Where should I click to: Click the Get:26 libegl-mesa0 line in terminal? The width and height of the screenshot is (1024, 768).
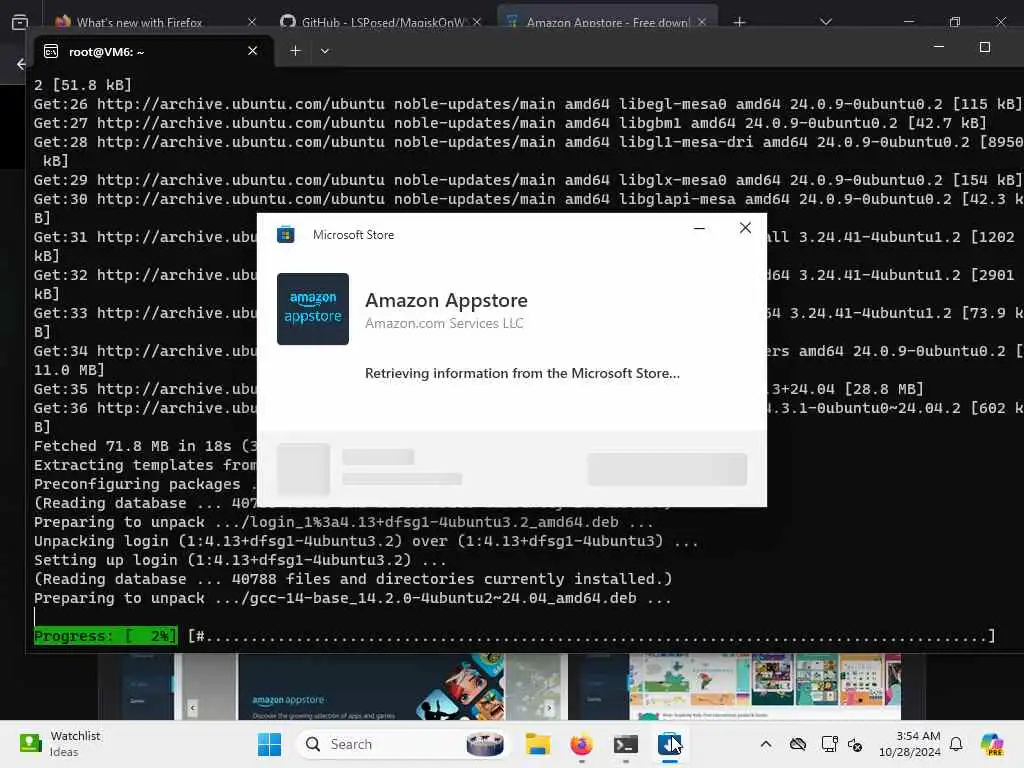[528, 104]
